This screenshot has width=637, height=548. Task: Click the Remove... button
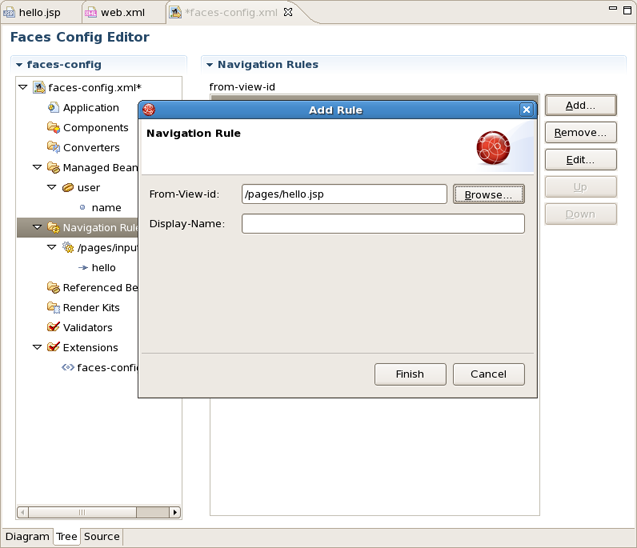[x=581, y=132]
